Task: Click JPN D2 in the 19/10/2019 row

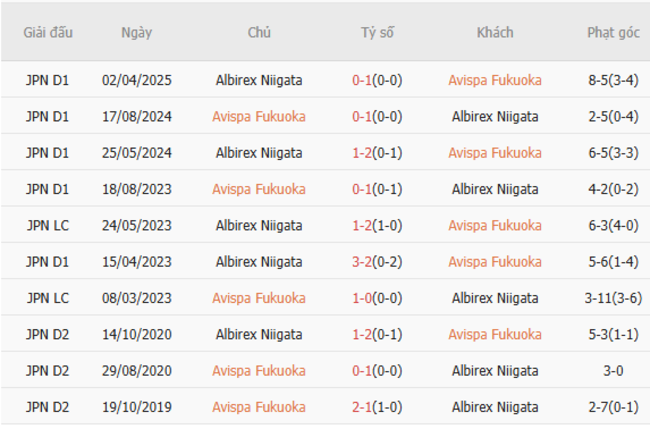Action: [x=47, y=407]
